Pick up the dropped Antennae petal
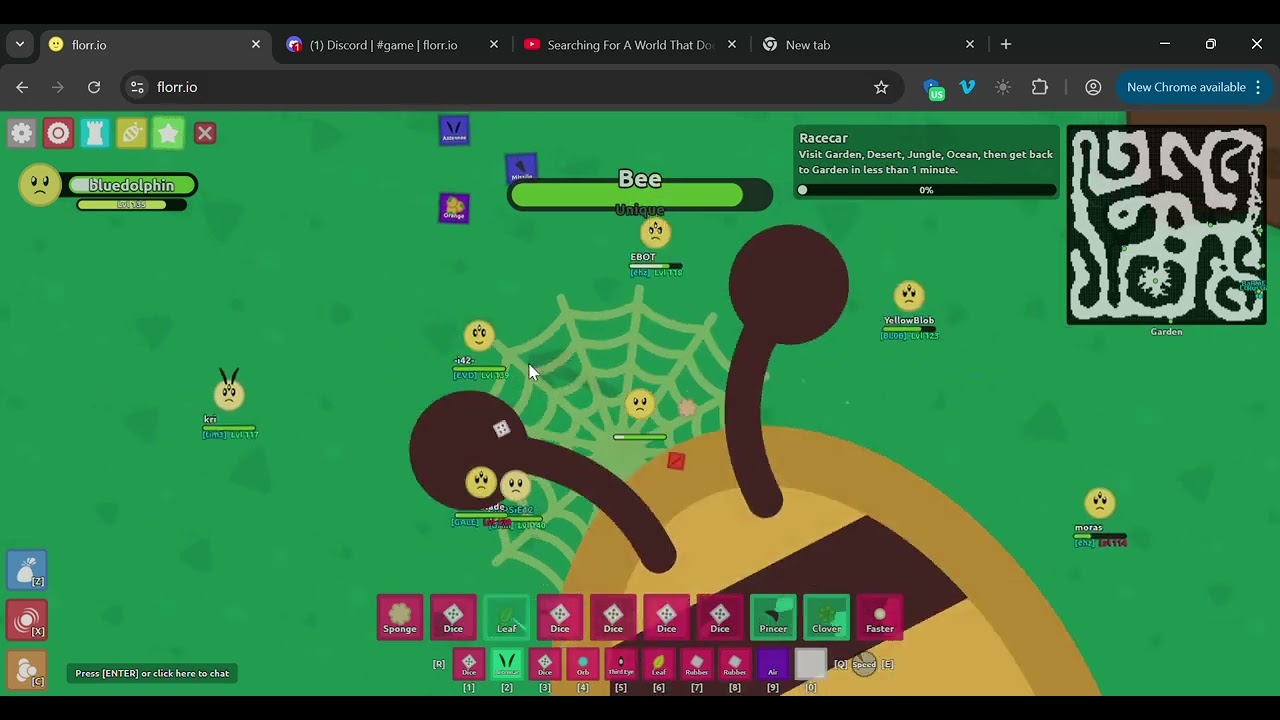The width and height of the screenshot is (1280, 720). click(x=454, y=130)
